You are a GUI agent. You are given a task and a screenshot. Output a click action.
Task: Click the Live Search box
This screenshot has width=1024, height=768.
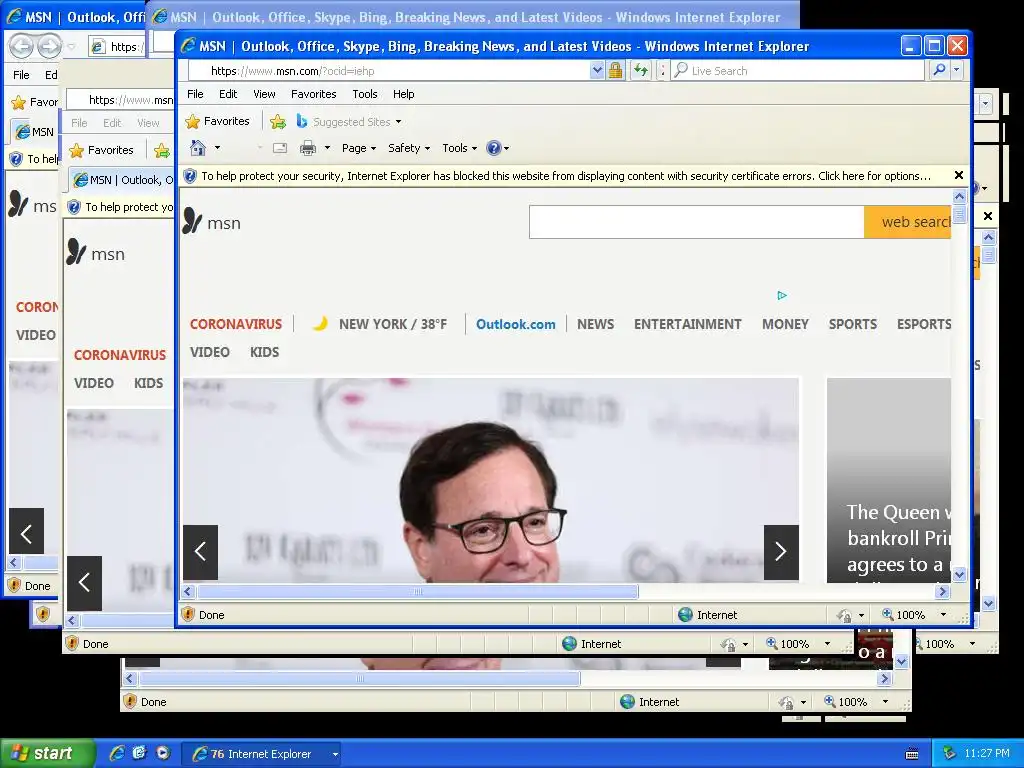click(799, 71)
